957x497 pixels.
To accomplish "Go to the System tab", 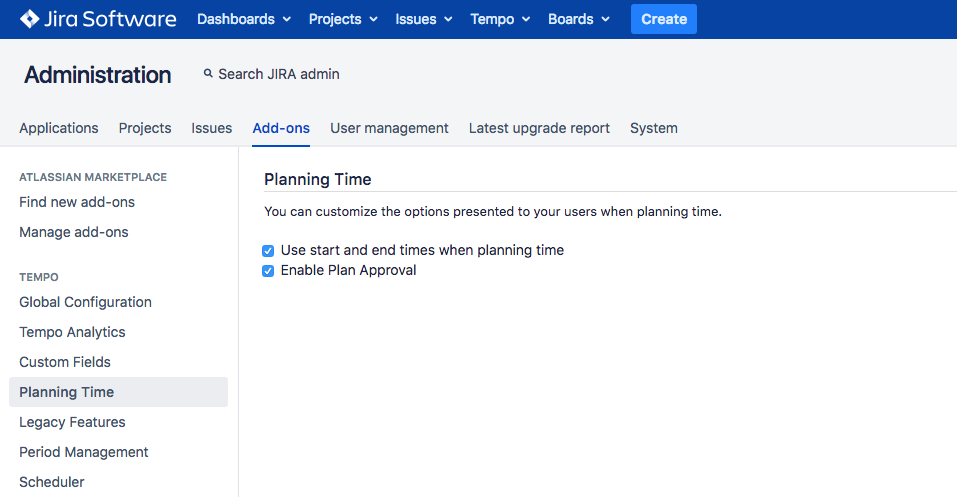I will tap(654, 128).
